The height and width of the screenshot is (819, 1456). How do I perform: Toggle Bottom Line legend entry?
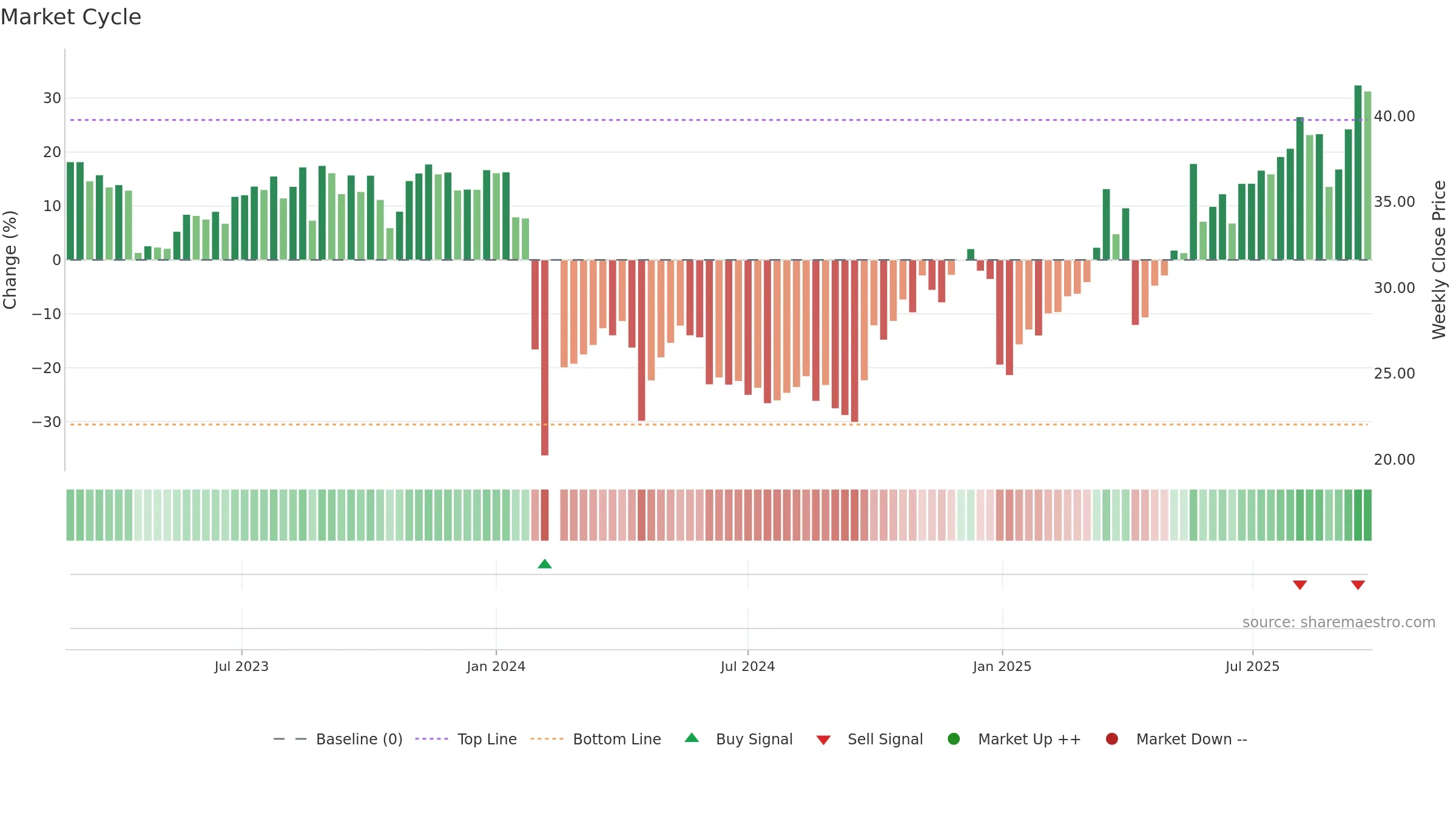596,739
